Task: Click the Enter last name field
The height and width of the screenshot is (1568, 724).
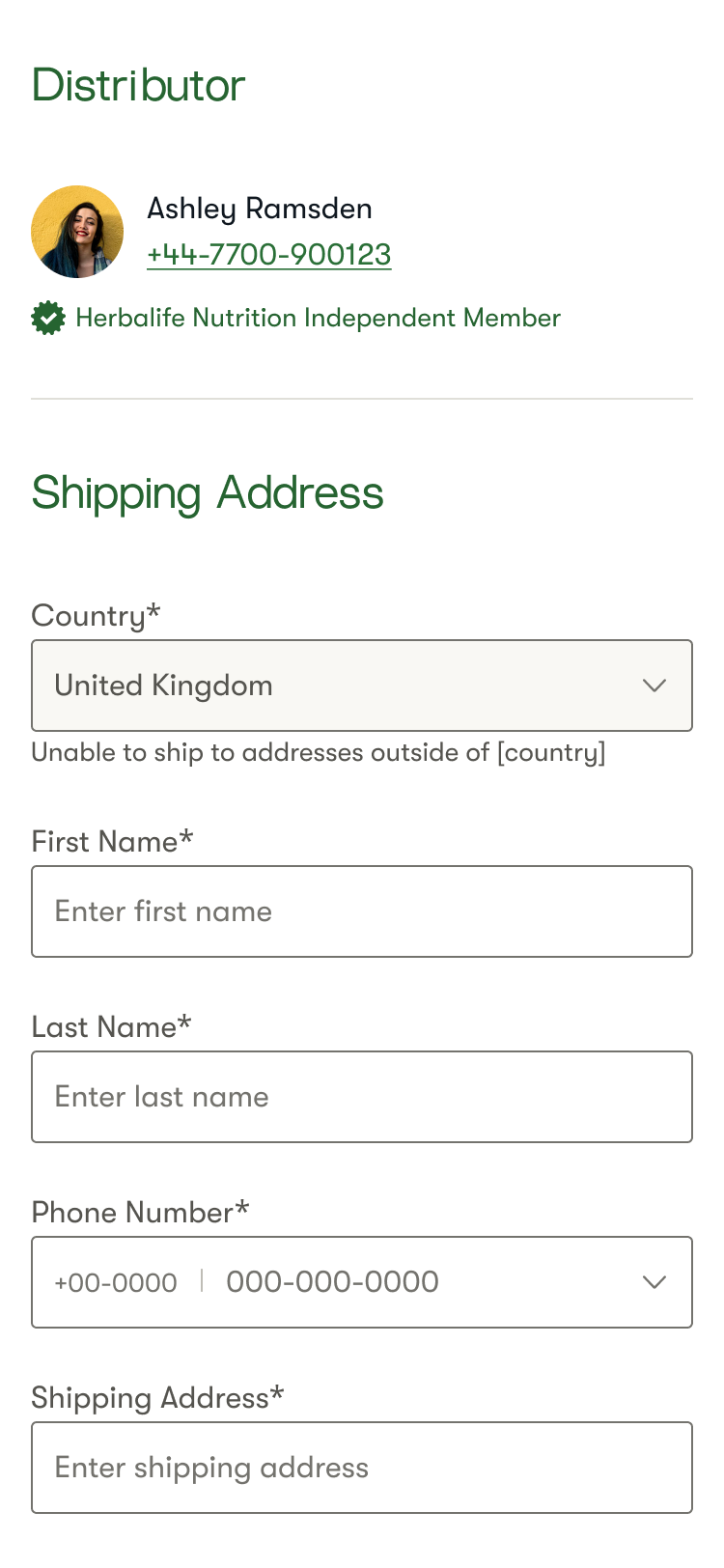Action: click(362, 1096)
